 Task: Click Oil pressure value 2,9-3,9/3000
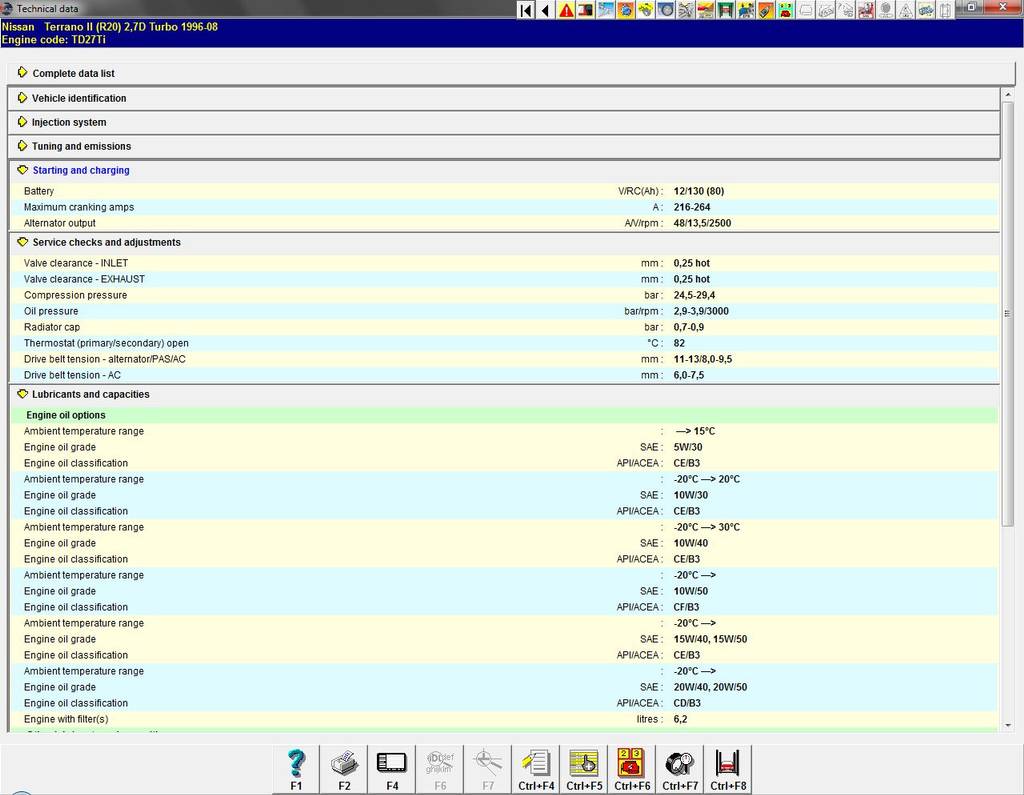coord(701,311)
